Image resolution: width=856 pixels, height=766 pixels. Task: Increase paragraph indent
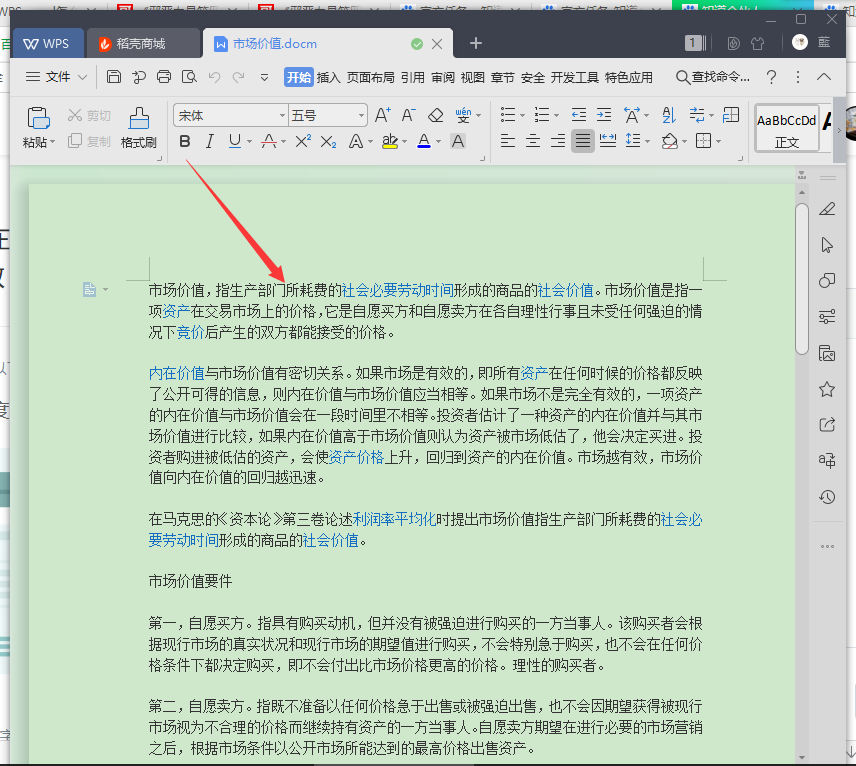(604, 115)
